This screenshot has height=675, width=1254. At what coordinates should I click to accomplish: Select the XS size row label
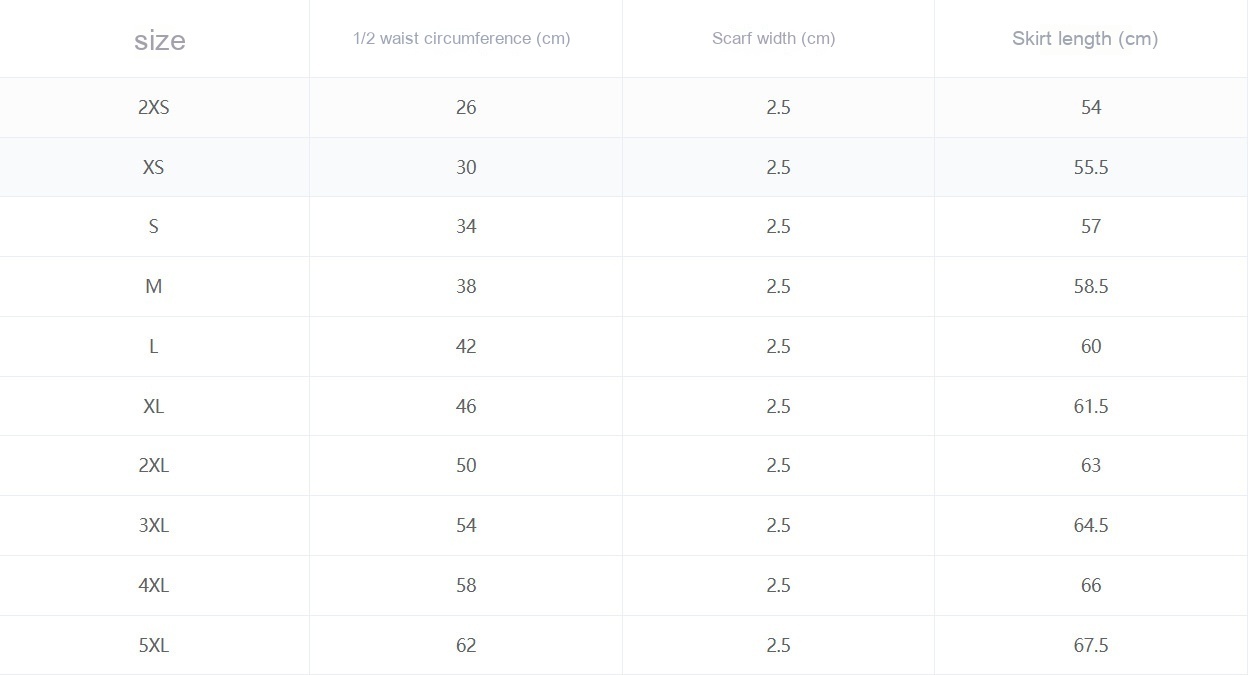click(x=154, y=167)
